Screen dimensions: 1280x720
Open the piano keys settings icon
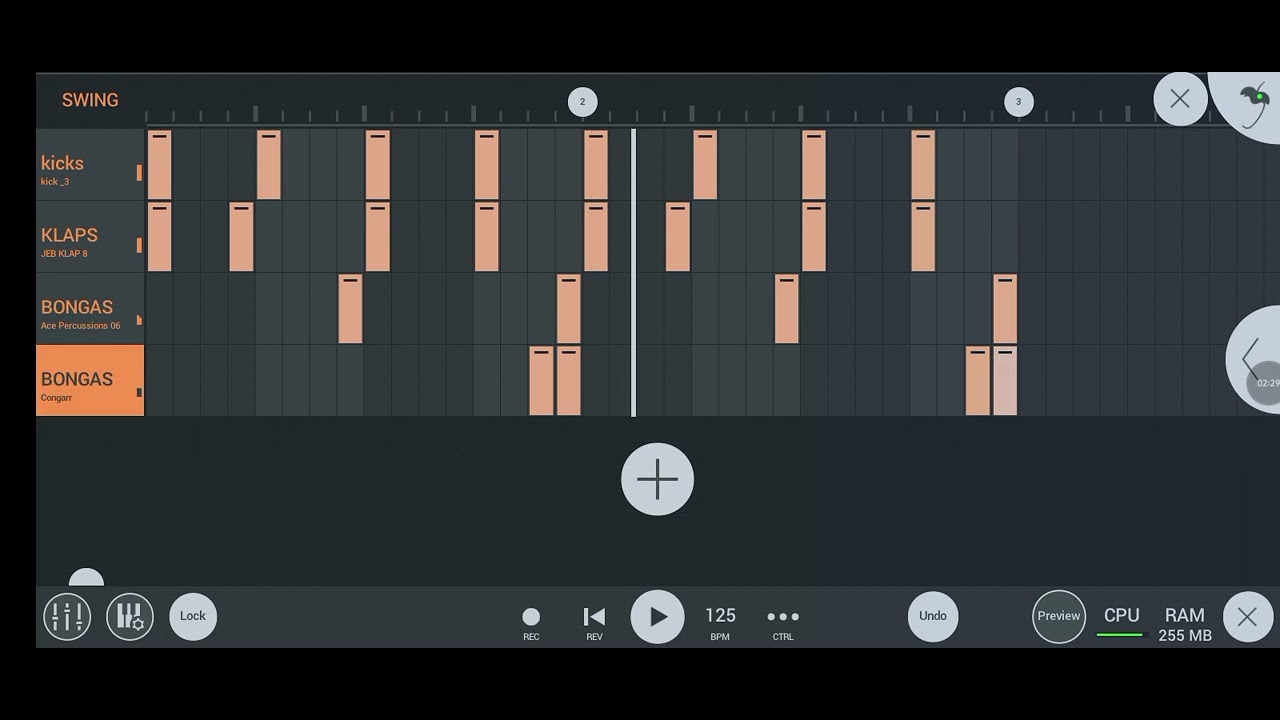pos(130,616)
